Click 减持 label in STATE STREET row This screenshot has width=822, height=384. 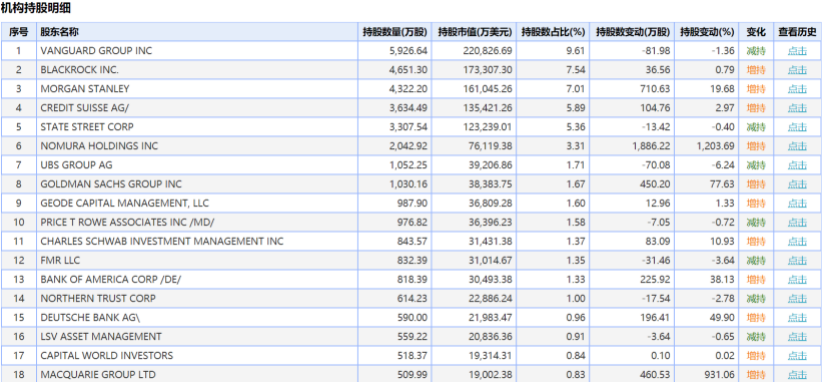[x=756, y=127]
